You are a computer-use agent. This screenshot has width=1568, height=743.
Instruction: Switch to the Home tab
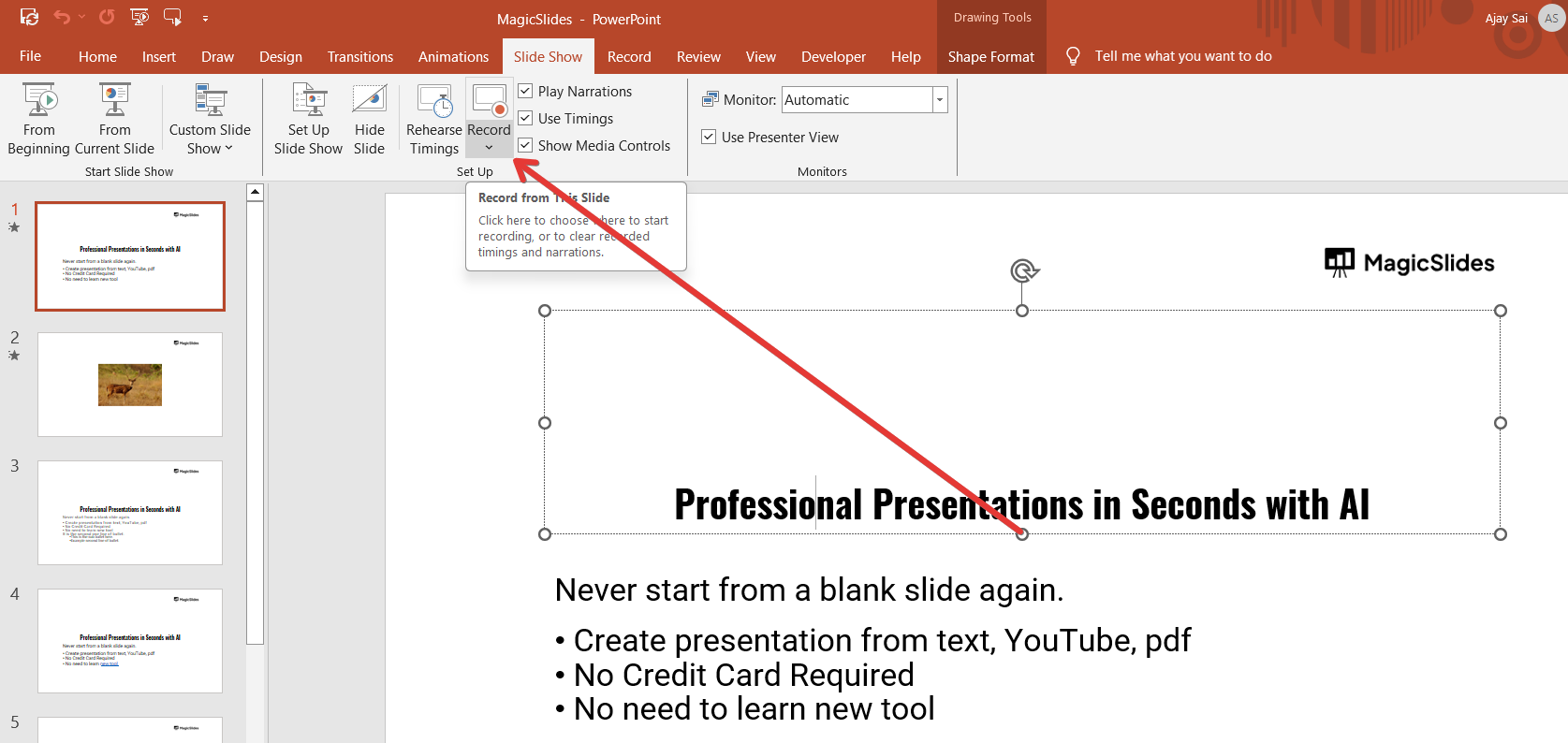[x=97, y=56]
